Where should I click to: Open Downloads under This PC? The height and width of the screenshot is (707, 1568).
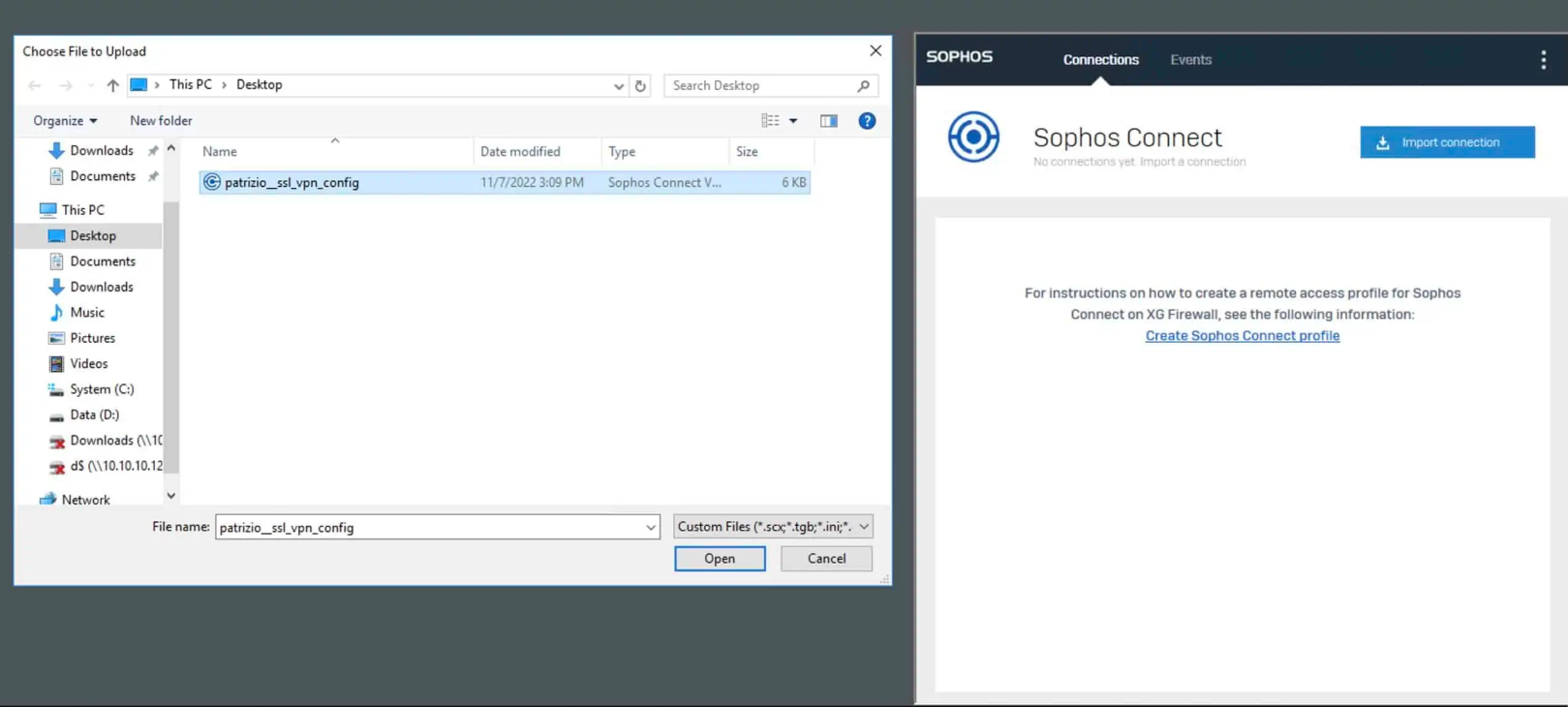point(101,287)
